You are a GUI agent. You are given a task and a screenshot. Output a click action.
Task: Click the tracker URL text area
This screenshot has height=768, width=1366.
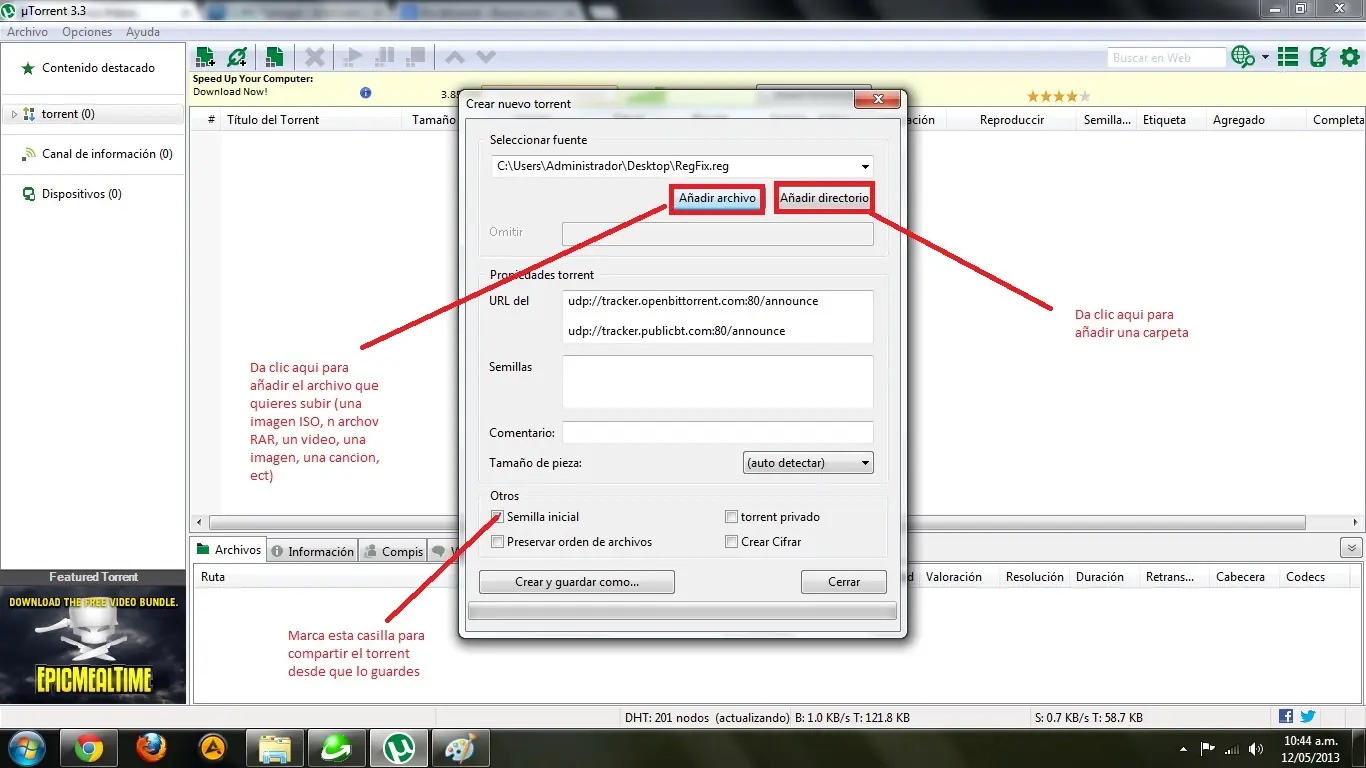(718, 317)
